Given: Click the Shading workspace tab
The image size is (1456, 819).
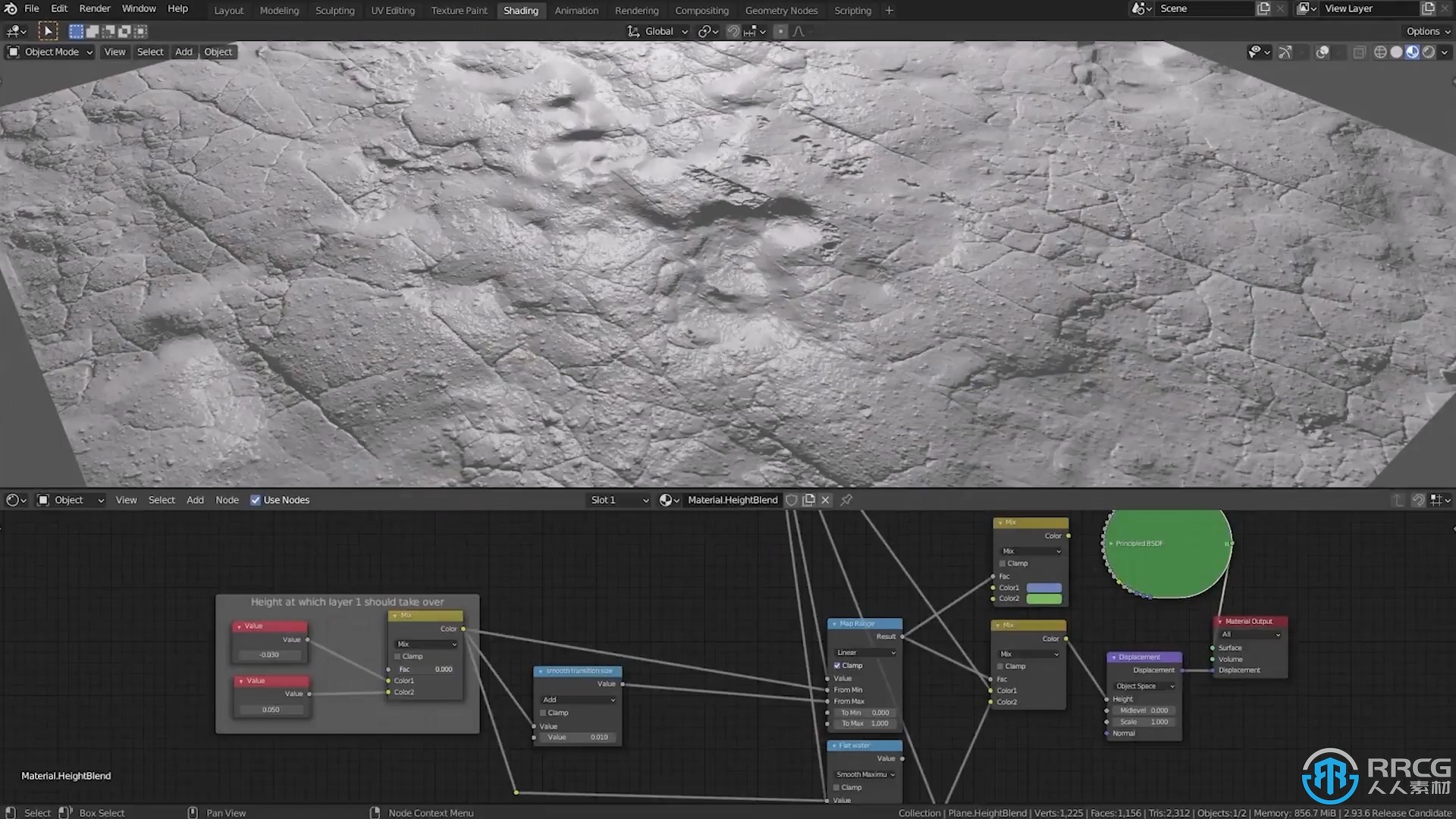Looking at the screenshot, I should click(521, 10).
